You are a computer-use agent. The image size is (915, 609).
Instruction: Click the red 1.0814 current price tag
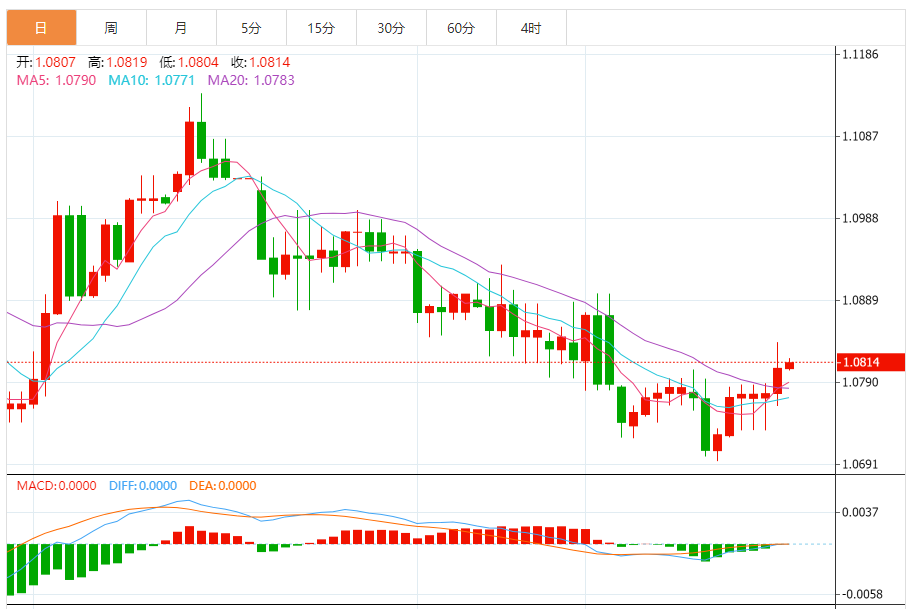click(871, 362)
